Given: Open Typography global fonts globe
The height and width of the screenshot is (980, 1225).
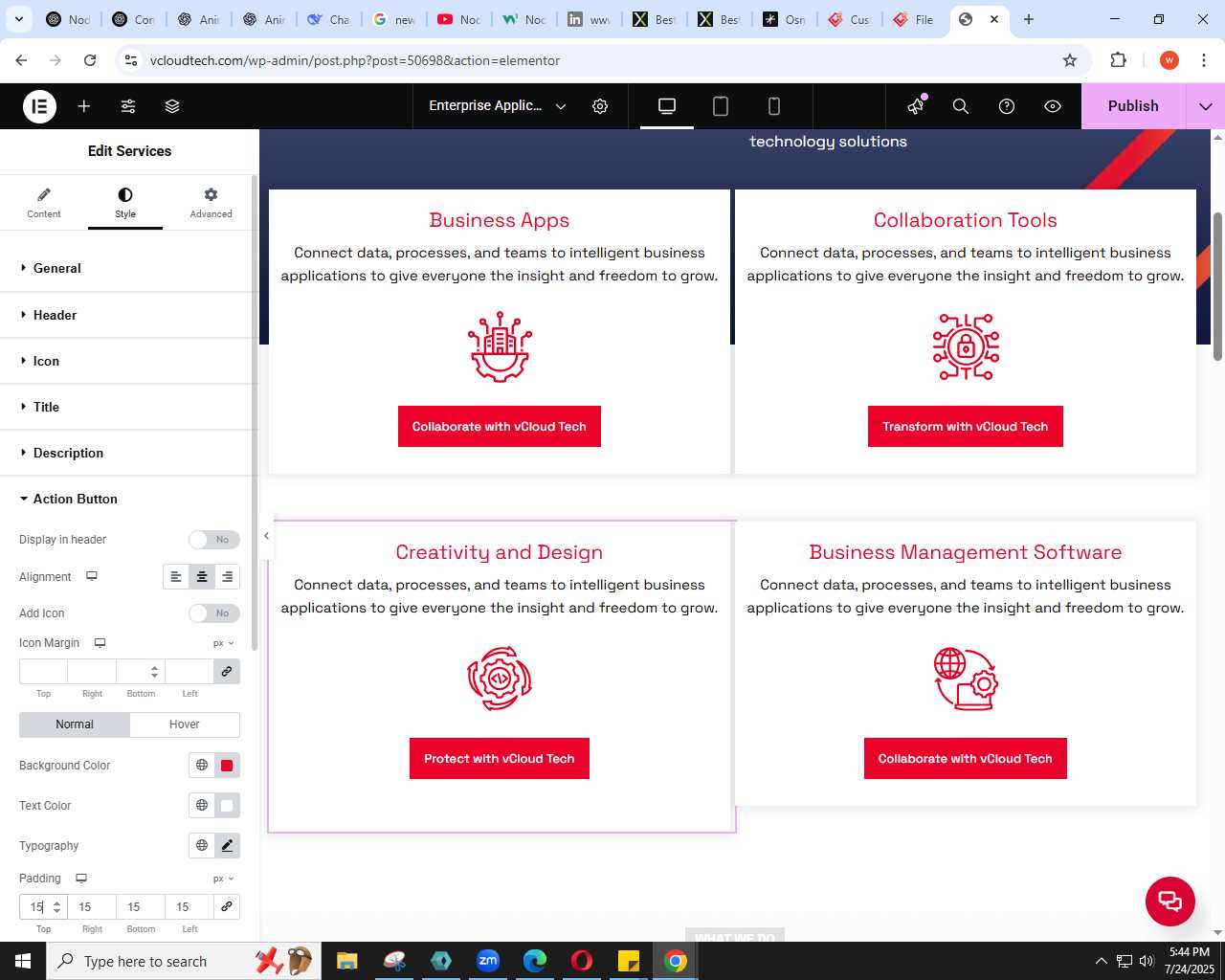Looking at the screenshot, I should click(202, 846).
